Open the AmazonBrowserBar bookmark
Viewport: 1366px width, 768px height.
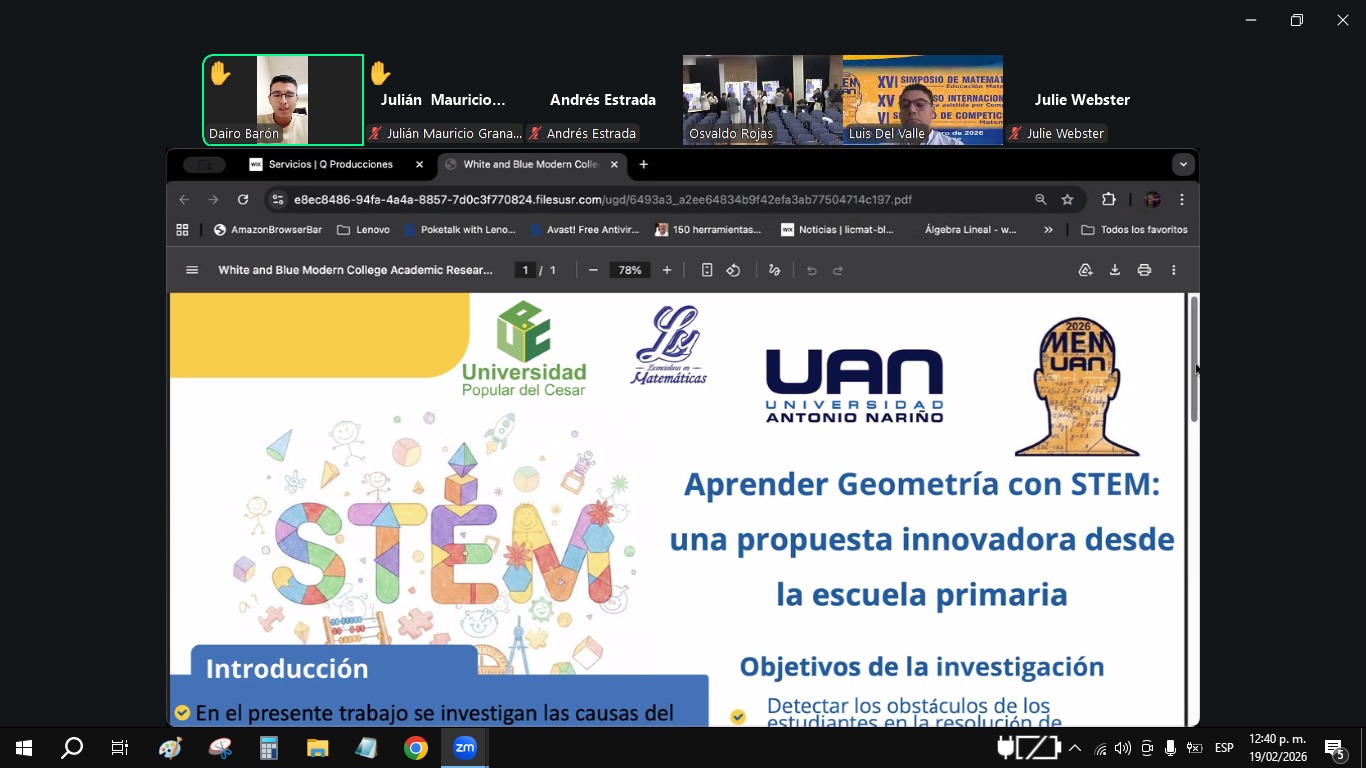(x=267, y=229)
